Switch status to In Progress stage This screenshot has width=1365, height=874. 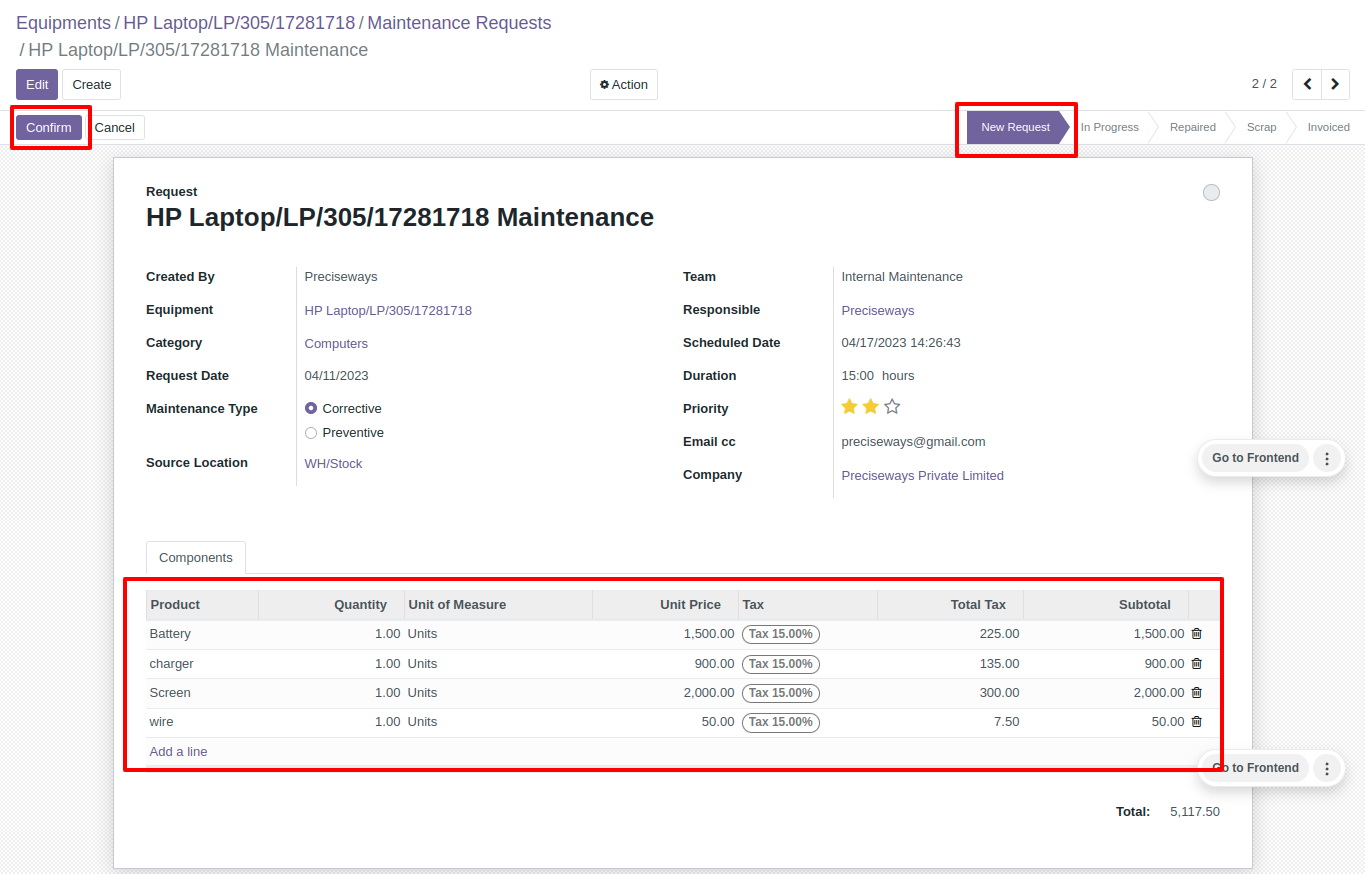(1110, 128)
